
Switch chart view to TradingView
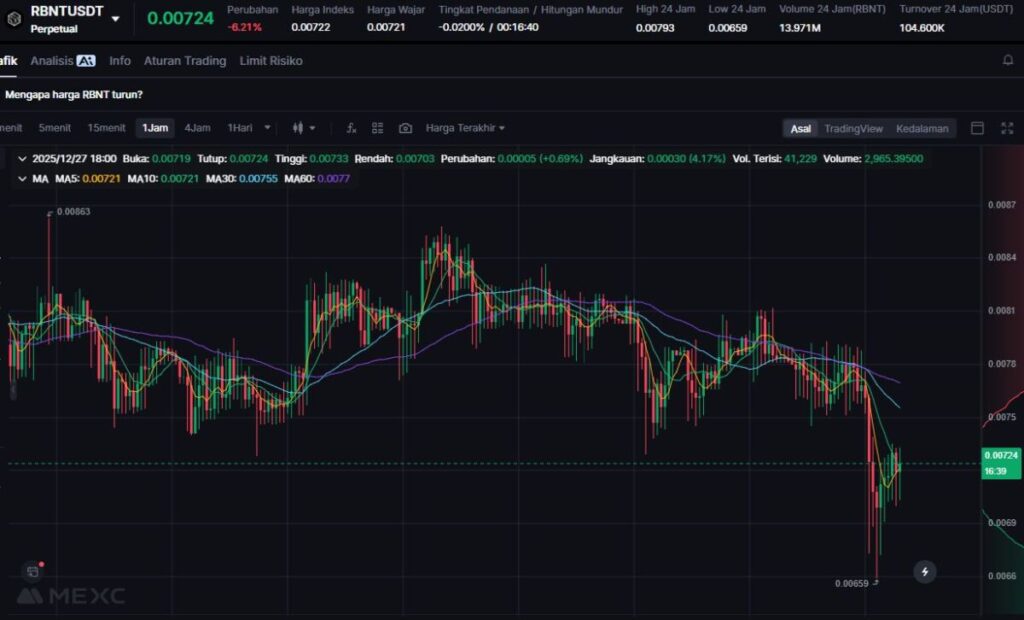click(x=853, y=129)
